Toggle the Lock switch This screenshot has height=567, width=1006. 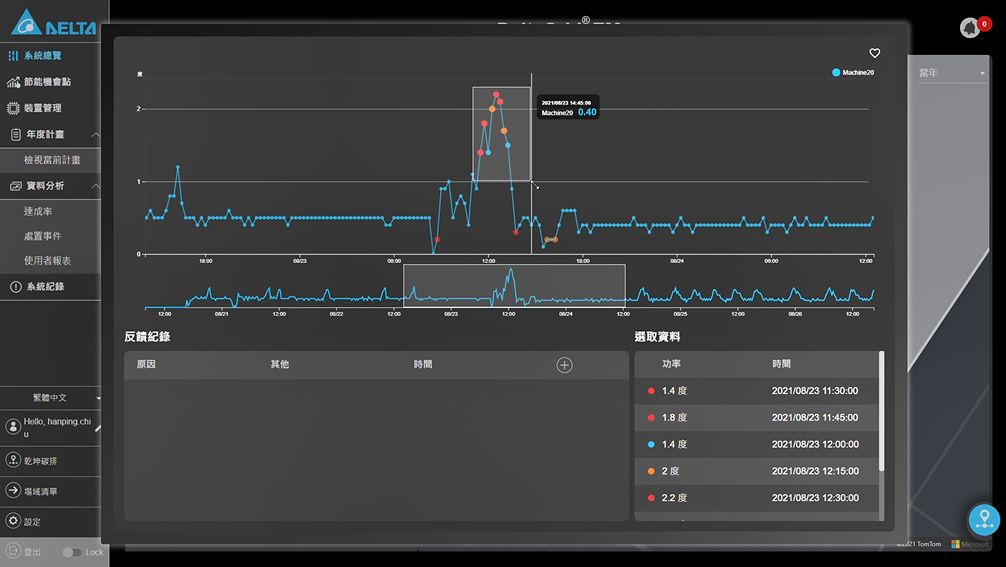pyautogui.click(x=71, y=552)
